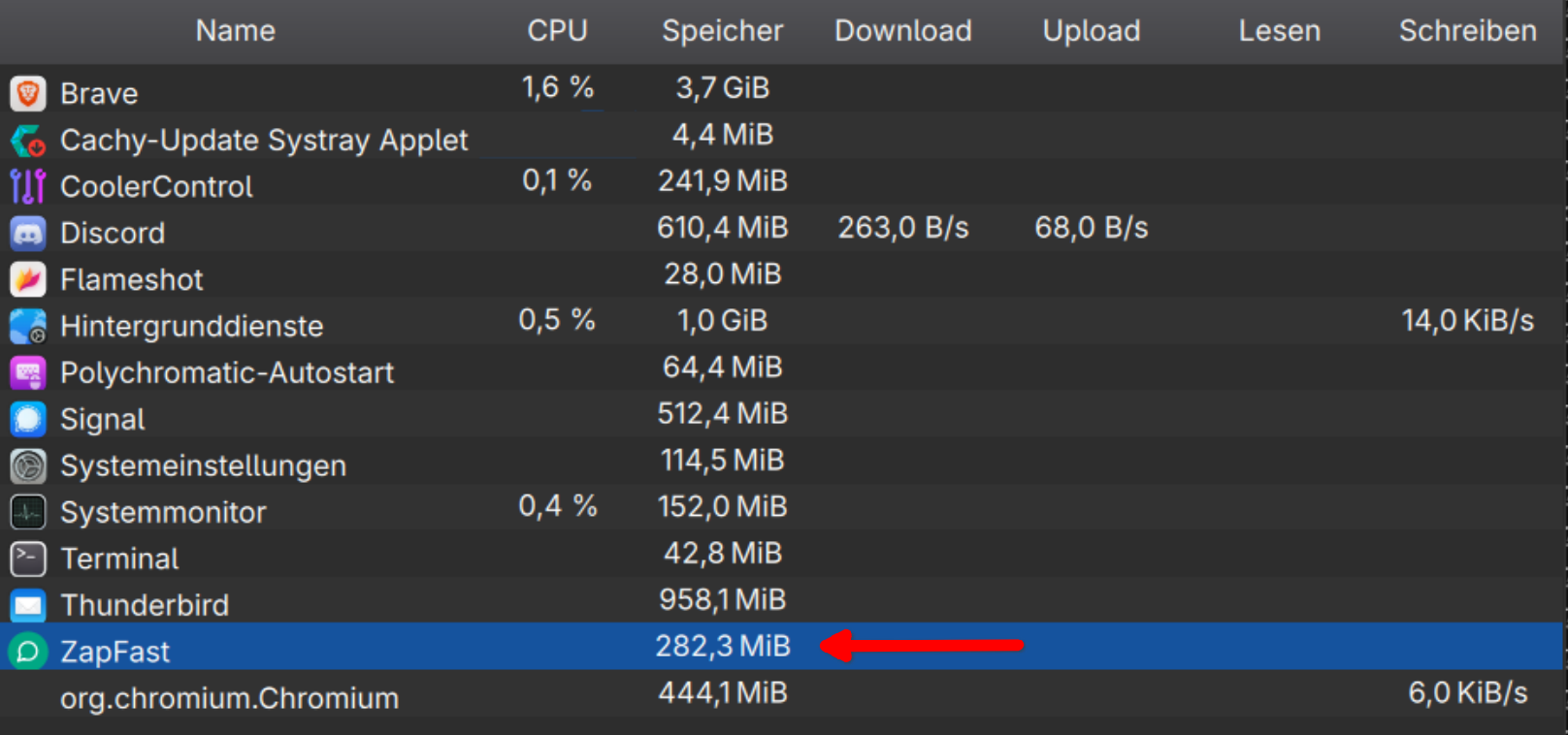Select the Hintergrunddienste icon
This screenshot has width=1568, height=735.
click(28, 326)
